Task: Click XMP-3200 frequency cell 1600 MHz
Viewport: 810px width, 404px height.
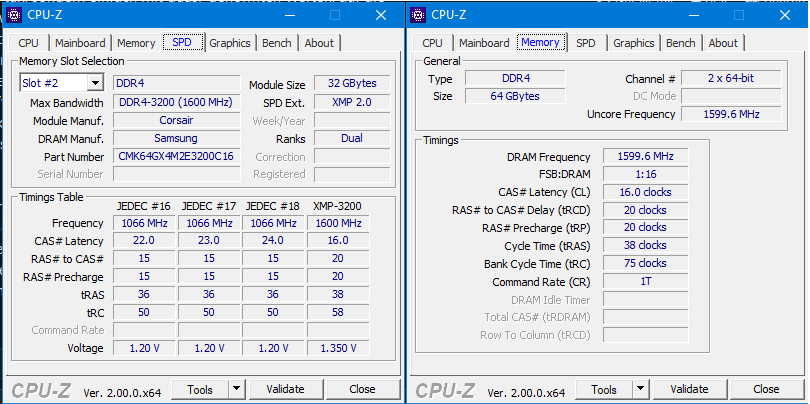Action: pyautogui.click(x=338, y=223)
